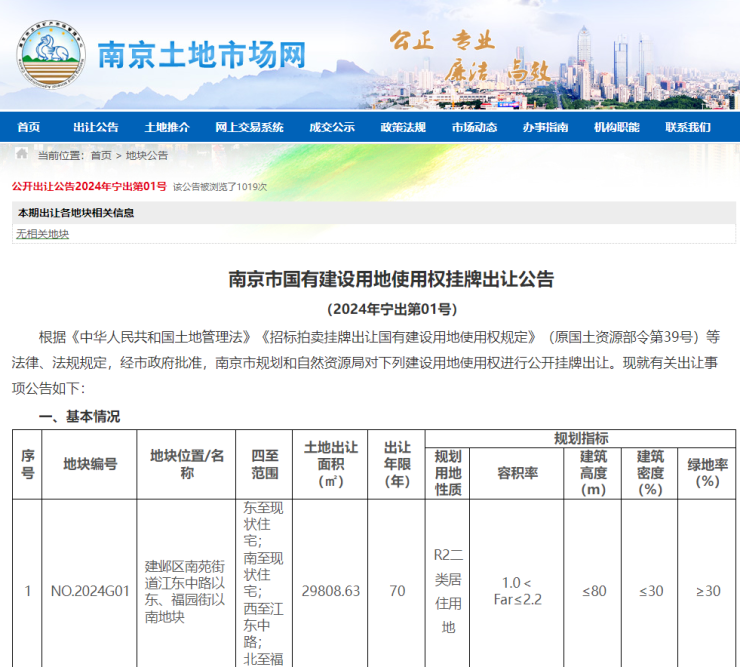Click 联系我们 in the navigation bar
Image resolution: width=740 pixels, height=667 pixels.
pos(688,127)
